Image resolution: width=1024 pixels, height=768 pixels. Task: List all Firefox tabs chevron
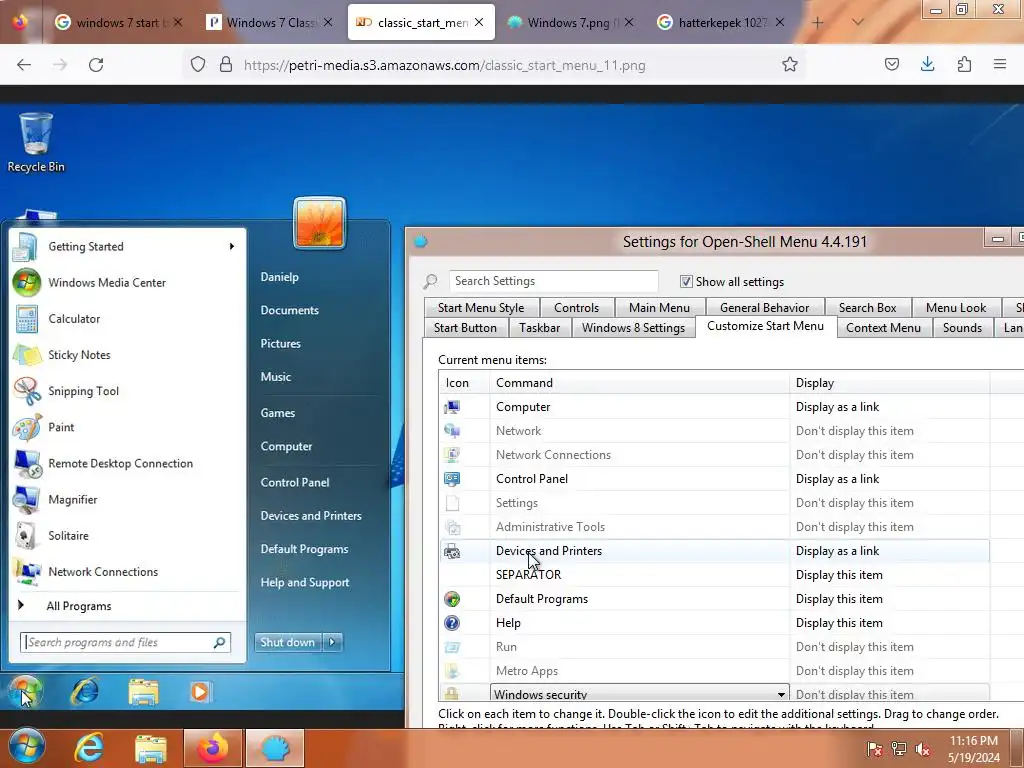tap(858, 22)
